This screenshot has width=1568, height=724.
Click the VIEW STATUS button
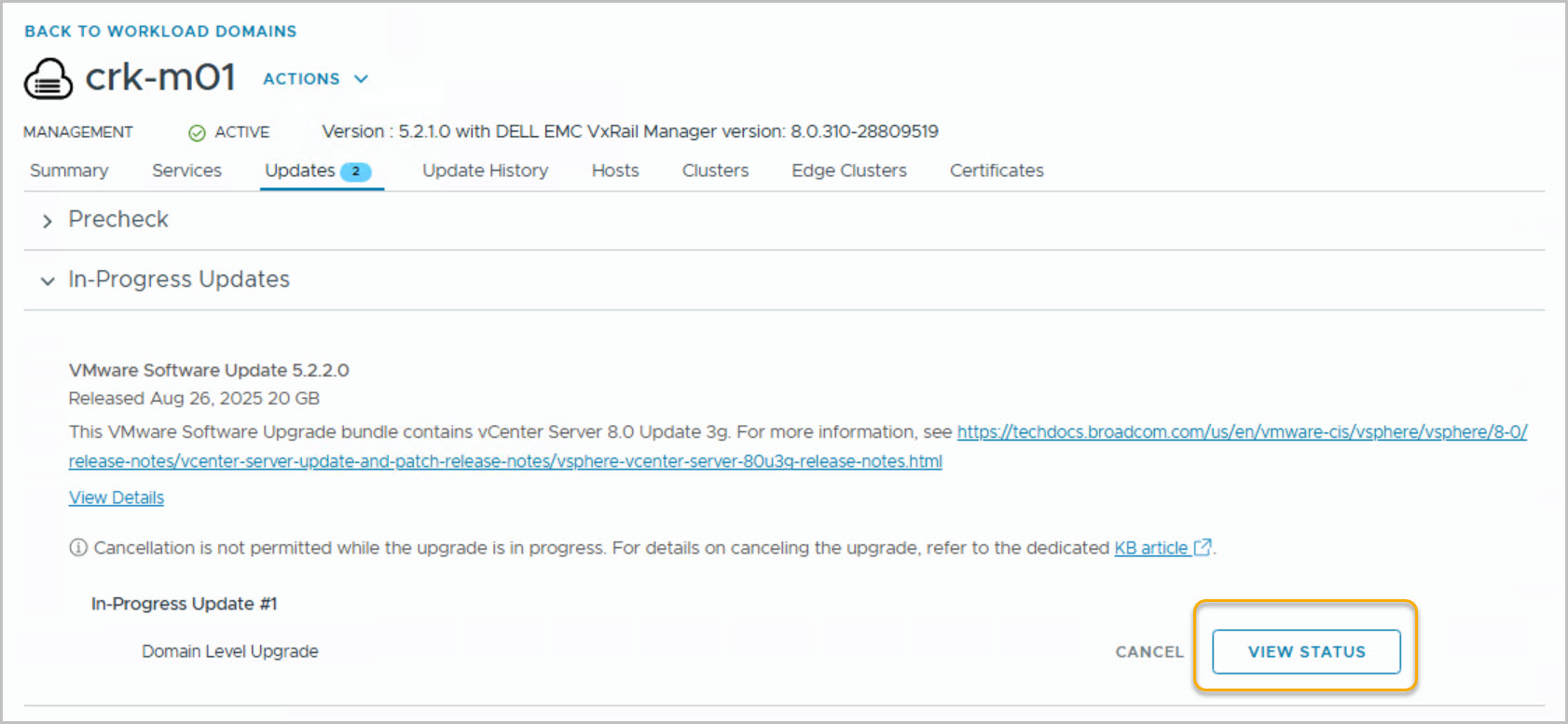(1306, 651)
